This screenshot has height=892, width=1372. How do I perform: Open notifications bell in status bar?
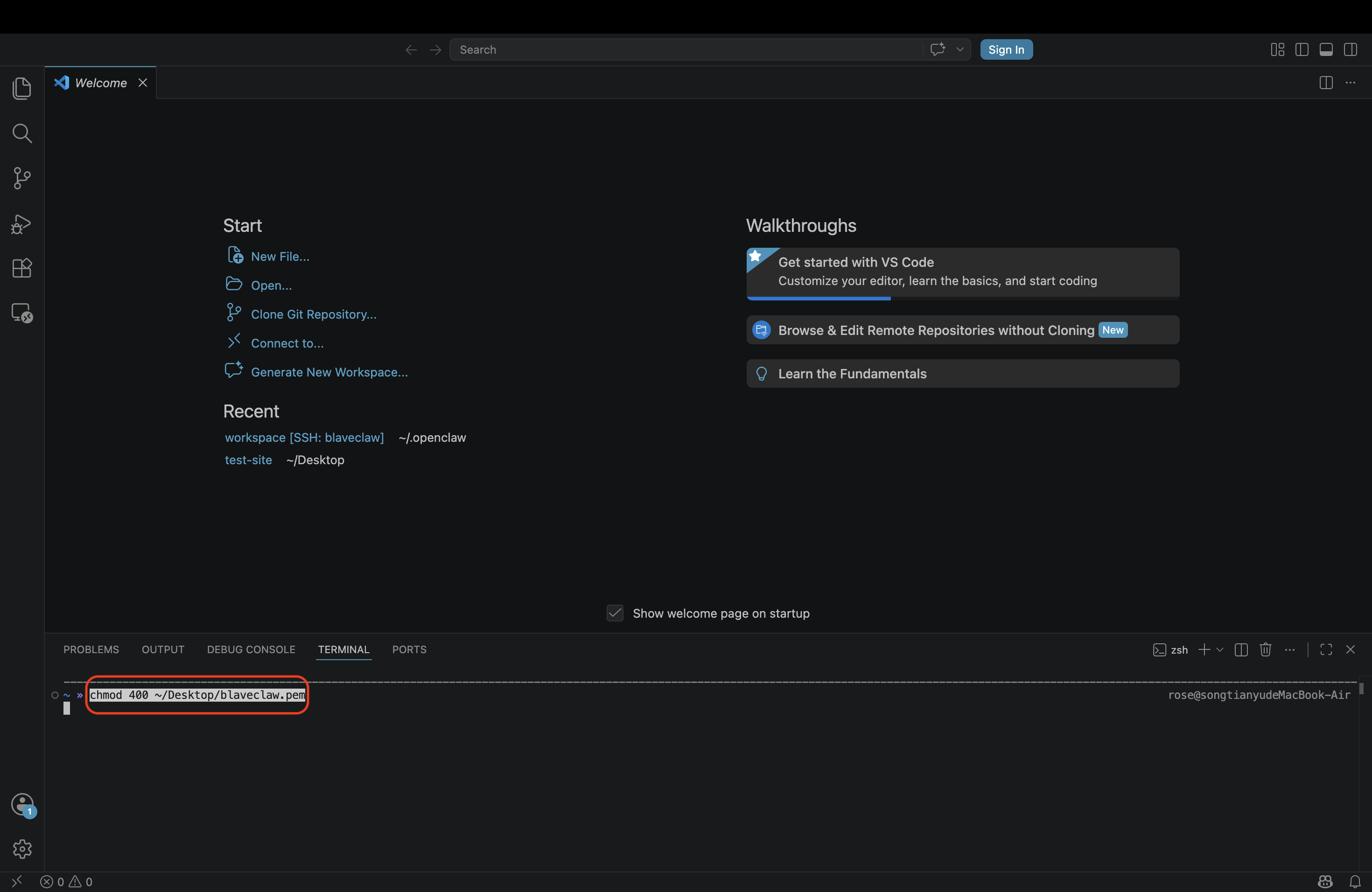(x=1355, y=882)
